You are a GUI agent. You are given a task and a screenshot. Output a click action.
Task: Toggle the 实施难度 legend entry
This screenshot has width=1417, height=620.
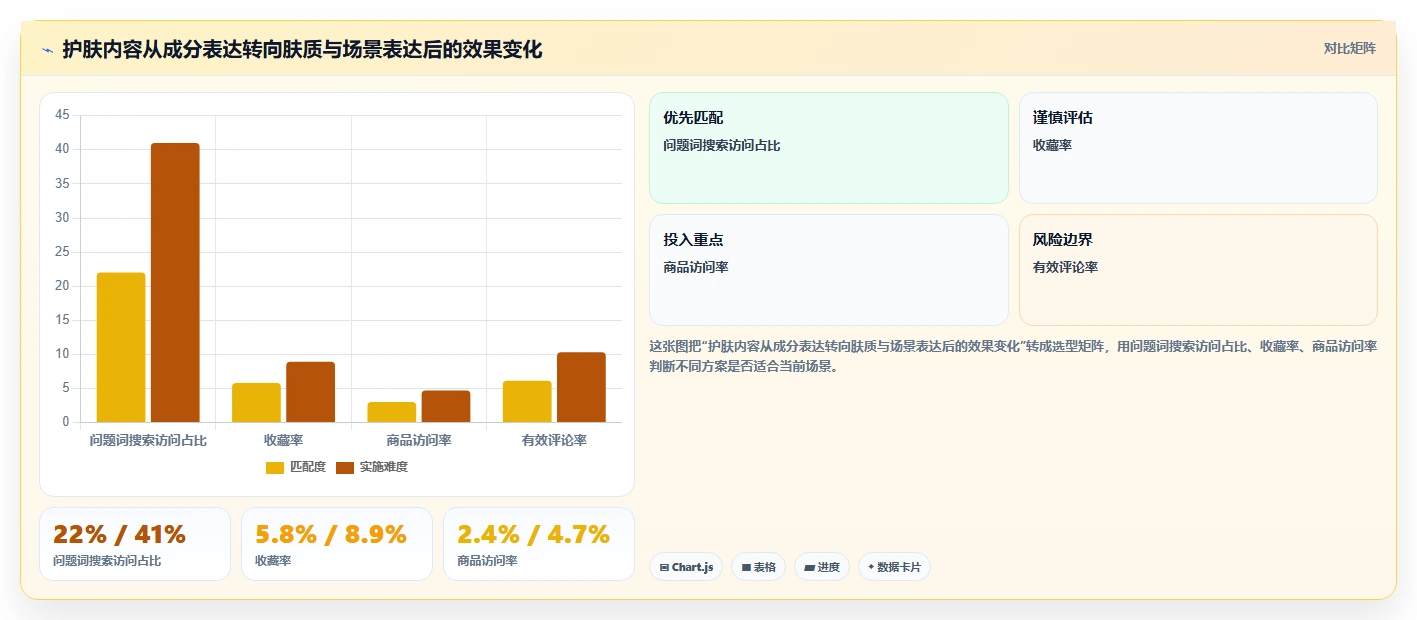click(372, 467)
